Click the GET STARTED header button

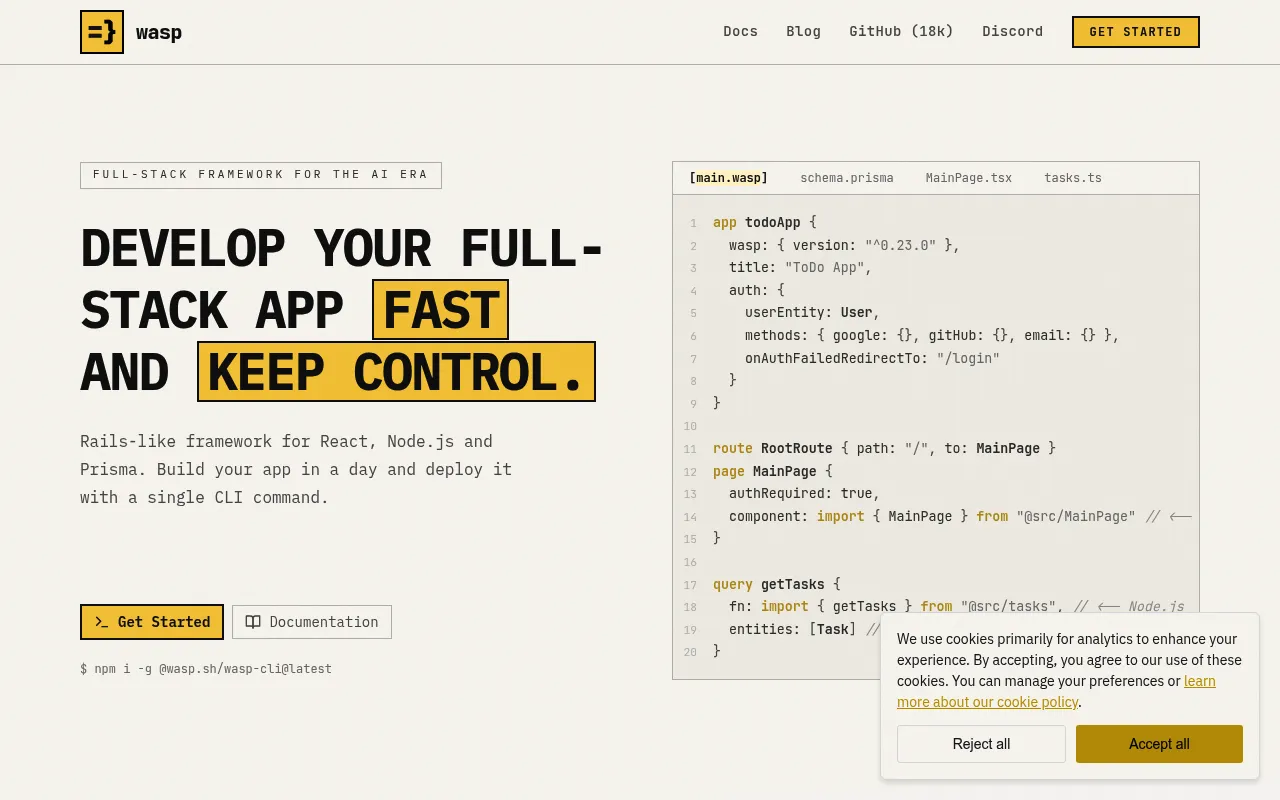click(1136, 32)
